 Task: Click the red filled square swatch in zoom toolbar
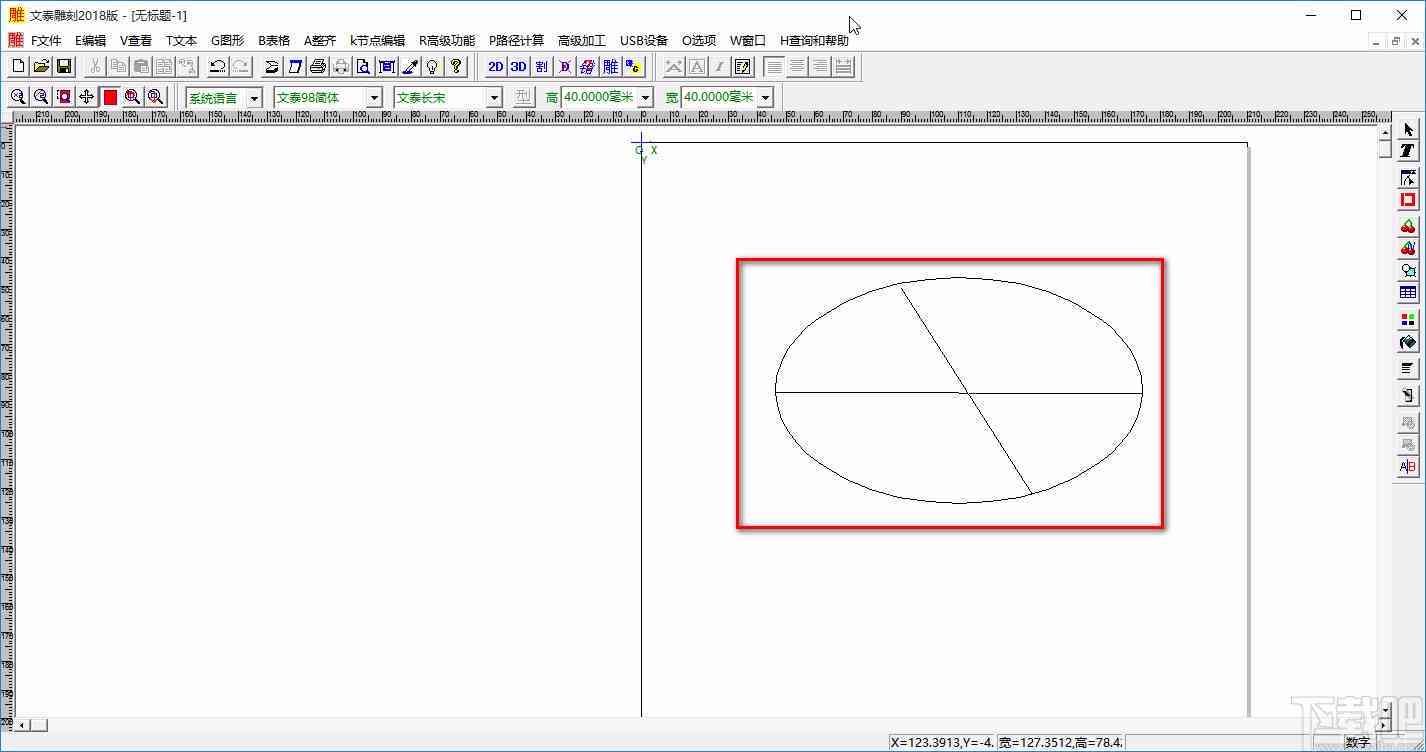[110, 97]
